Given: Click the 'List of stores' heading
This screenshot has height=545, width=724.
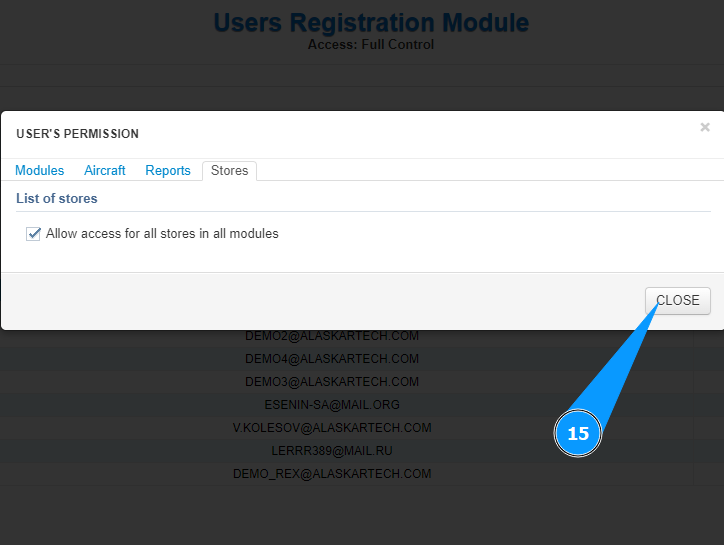Looking at the screenshot, I should click(57, 199).
